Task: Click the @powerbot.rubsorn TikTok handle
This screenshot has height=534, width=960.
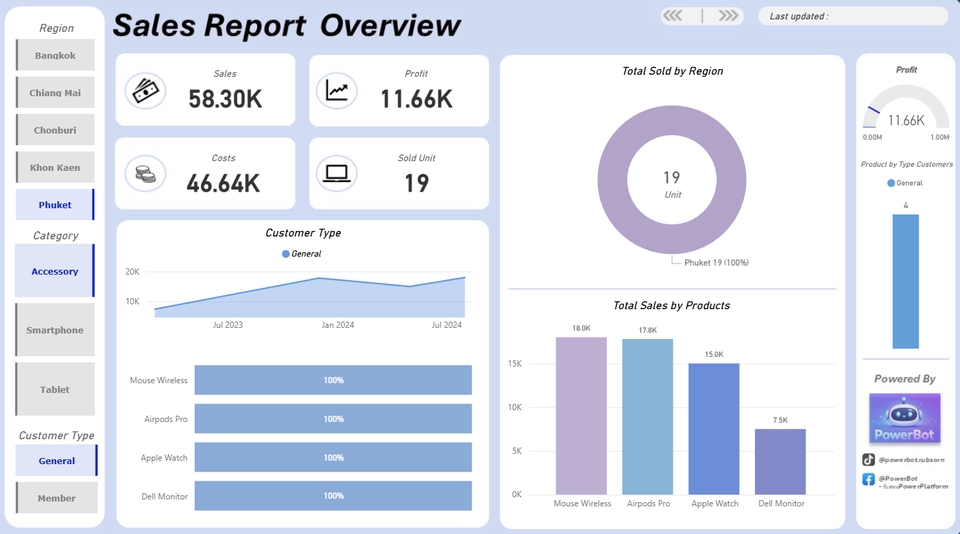Action: pos(911,460)
